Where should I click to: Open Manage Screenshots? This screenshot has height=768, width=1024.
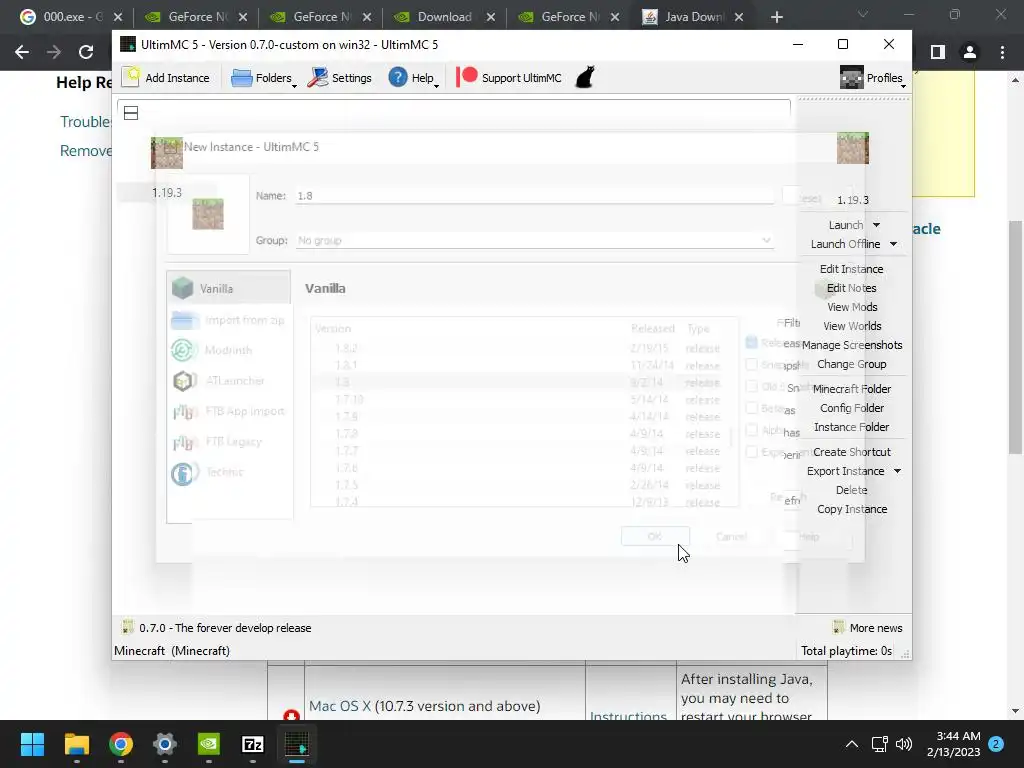coord(852,345)
